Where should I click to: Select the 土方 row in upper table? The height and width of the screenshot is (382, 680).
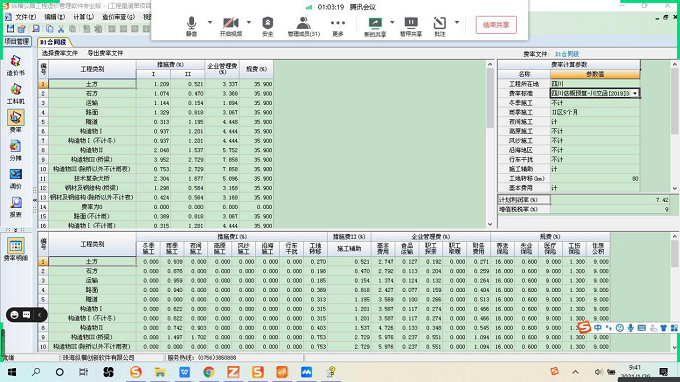point(92,84)
